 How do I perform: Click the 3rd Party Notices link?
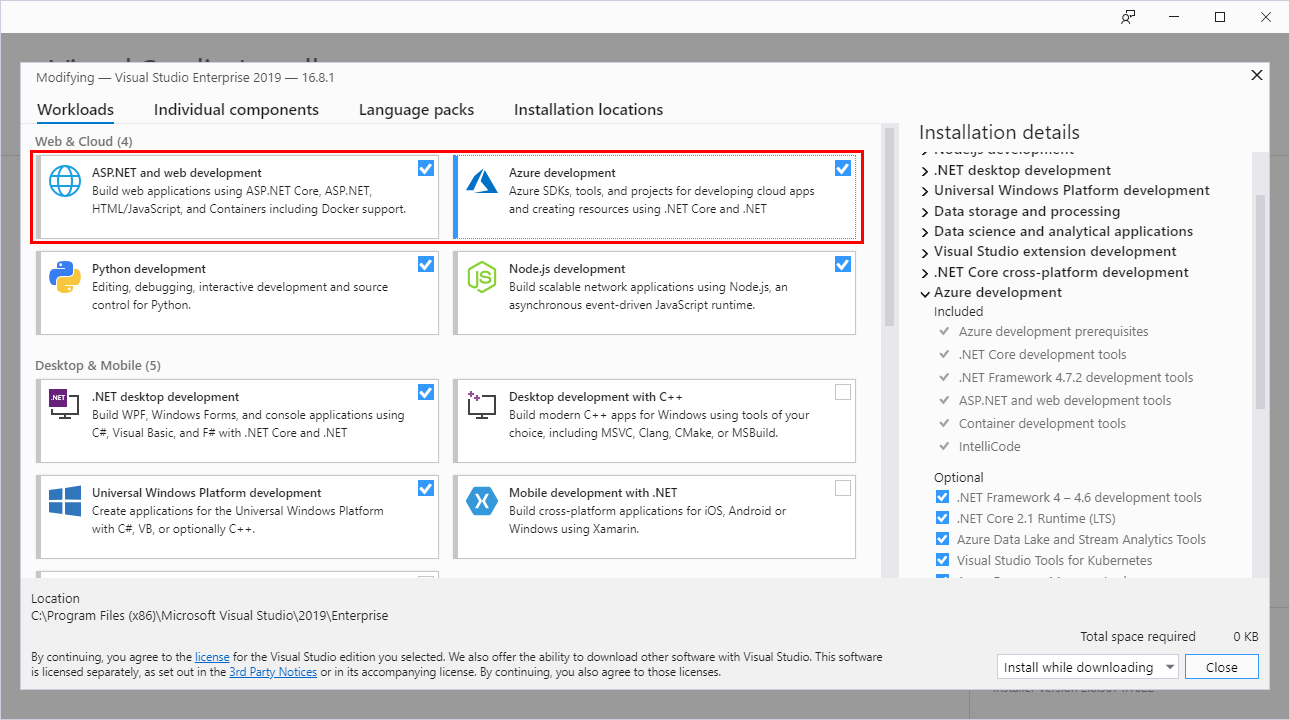pyautogui.click(x=273, y=671)
